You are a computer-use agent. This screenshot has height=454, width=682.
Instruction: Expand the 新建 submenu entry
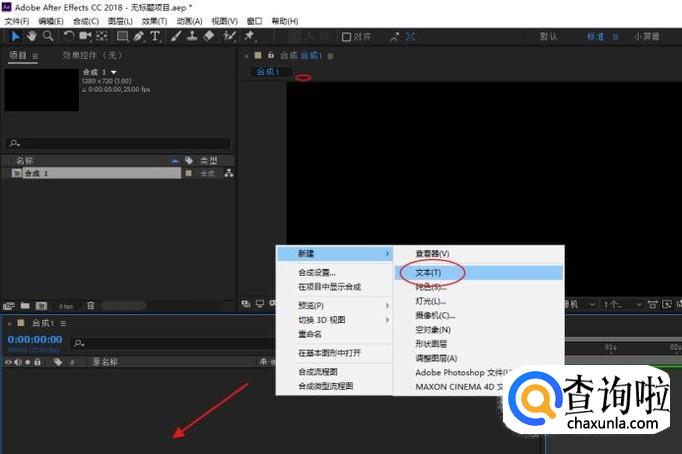[333, 254]
